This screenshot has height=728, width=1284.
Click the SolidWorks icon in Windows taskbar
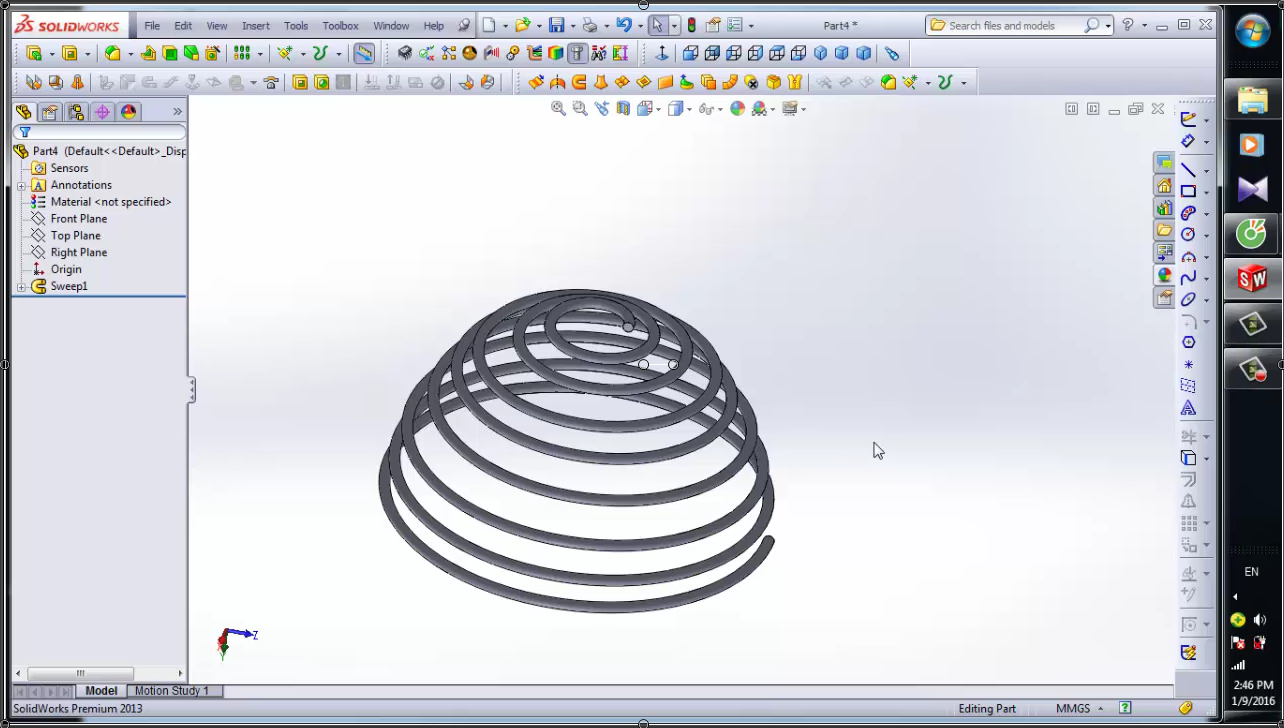click(x=1252, y=279)
